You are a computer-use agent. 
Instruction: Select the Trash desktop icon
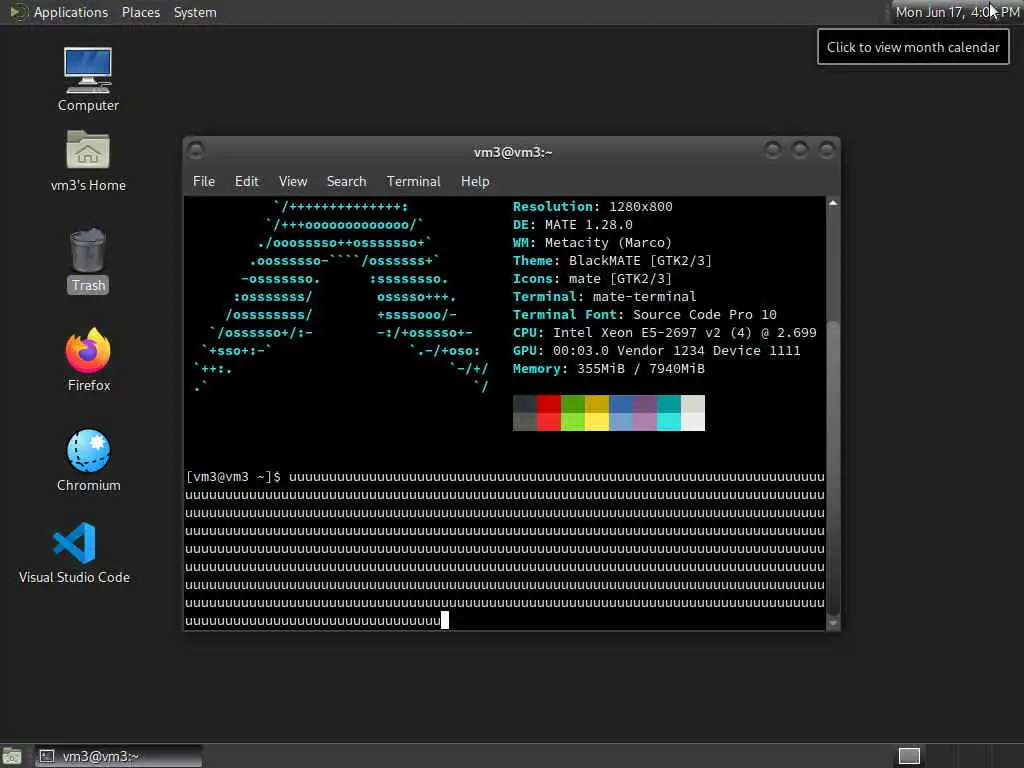click(x=88, y=261)
